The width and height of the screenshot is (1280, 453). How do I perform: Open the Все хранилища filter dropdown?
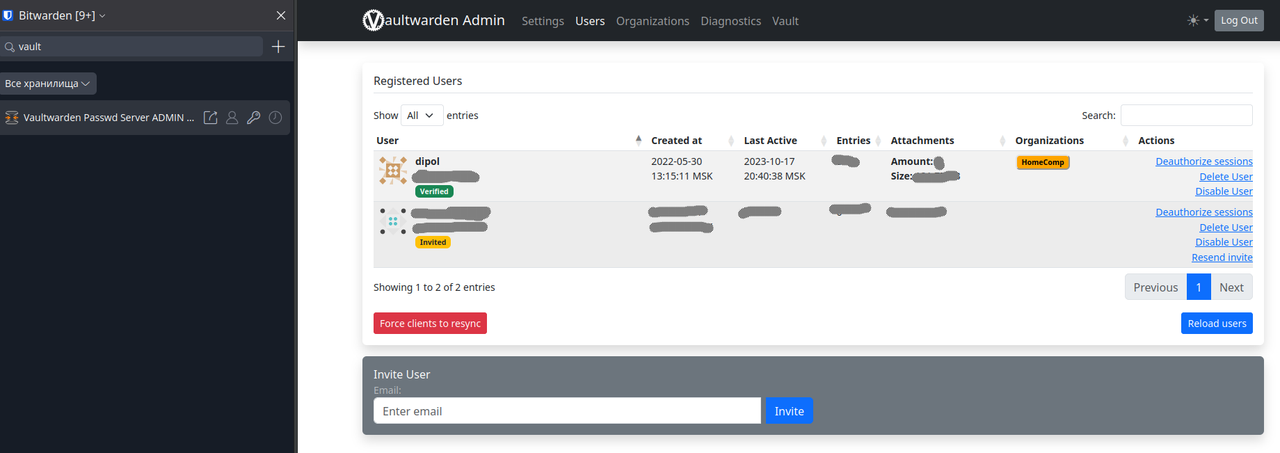pyautogui.click(x=48, y=83)
